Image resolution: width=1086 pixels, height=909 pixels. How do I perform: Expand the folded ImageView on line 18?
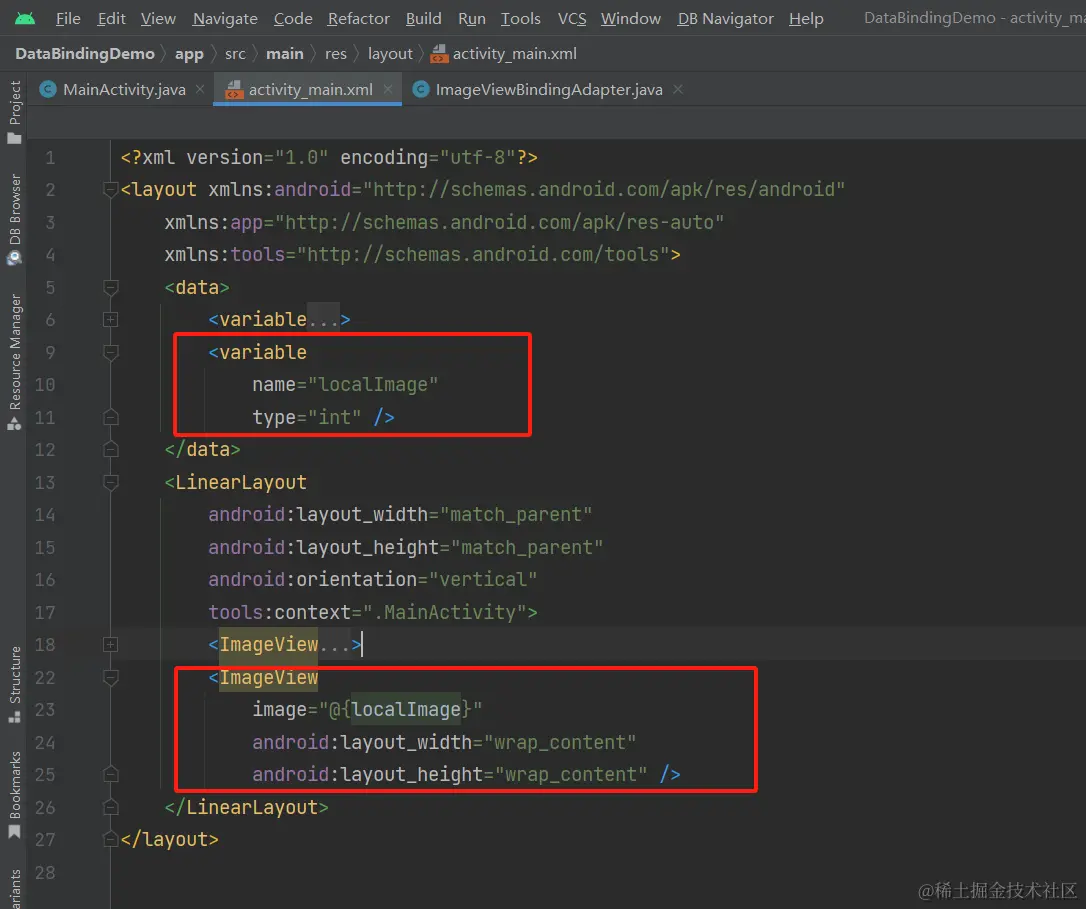[110, 644]
